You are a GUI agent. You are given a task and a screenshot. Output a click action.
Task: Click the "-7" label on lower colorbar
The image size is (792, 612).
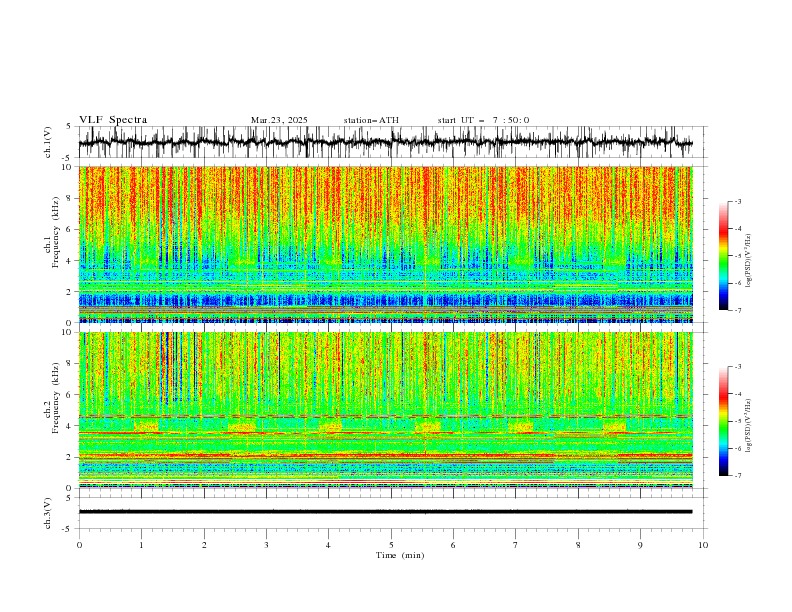[x=738, y=476]
